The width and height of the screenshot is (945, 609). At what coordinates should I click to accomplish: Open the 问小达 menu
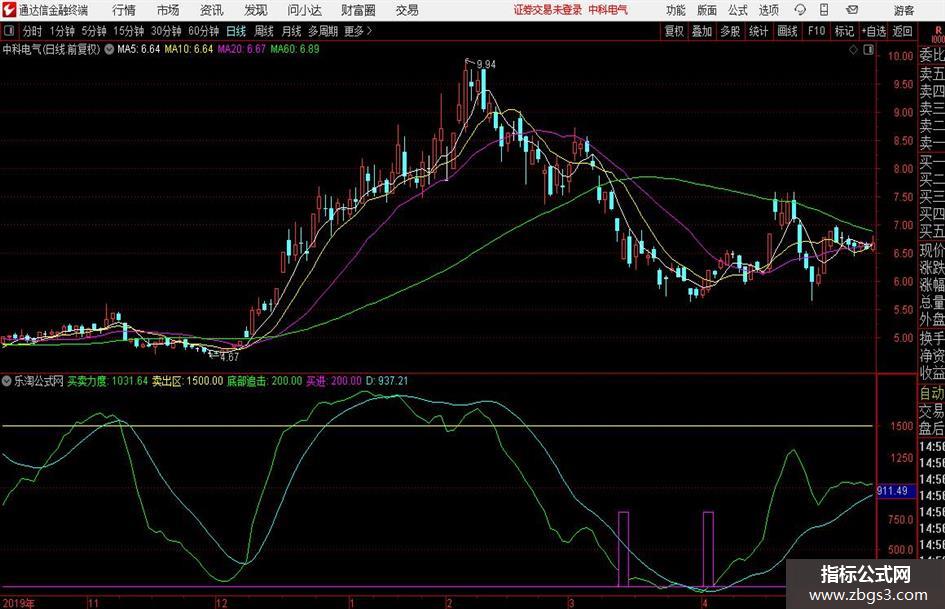tap(304, 10)
